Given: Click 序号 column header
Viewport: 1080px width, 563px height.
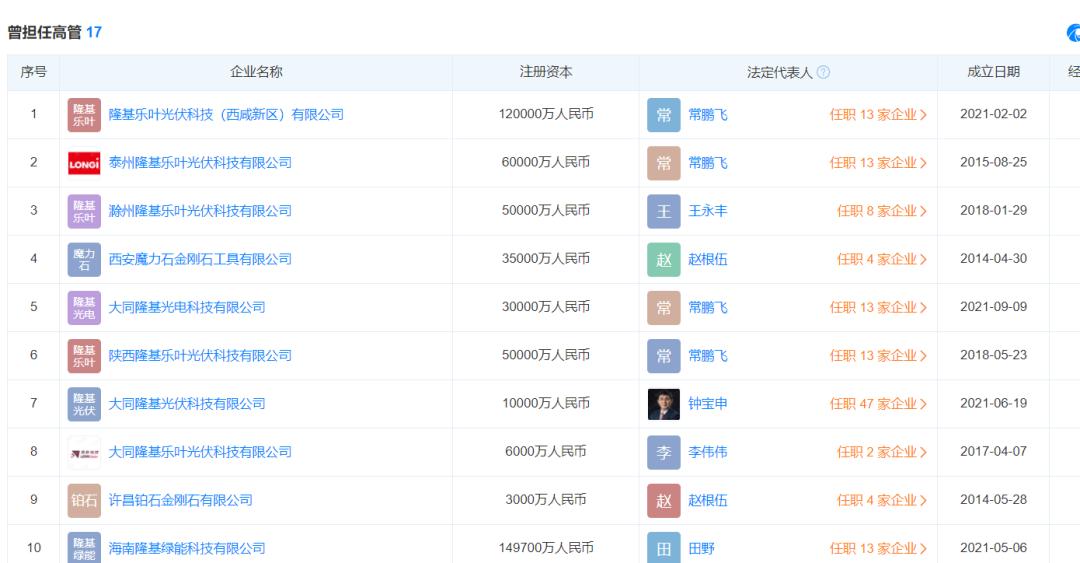Looking at the screenshot, I should tap(34, 72).
